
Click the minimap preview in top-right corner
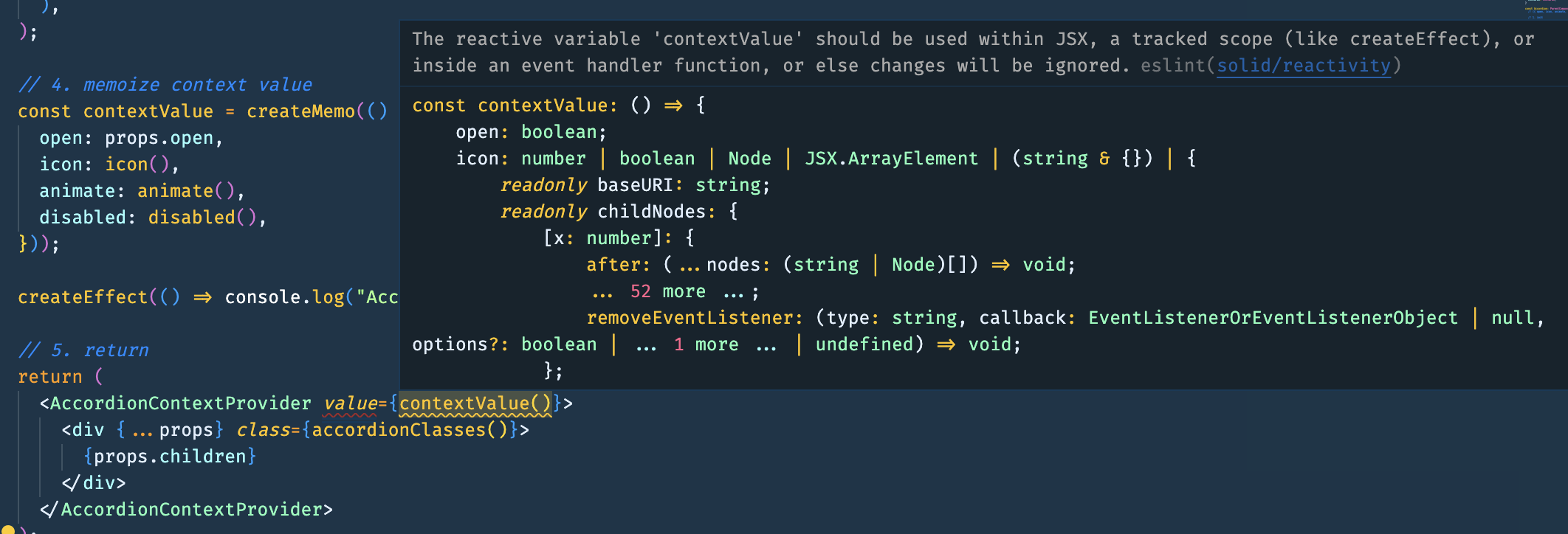point(1545,9)
